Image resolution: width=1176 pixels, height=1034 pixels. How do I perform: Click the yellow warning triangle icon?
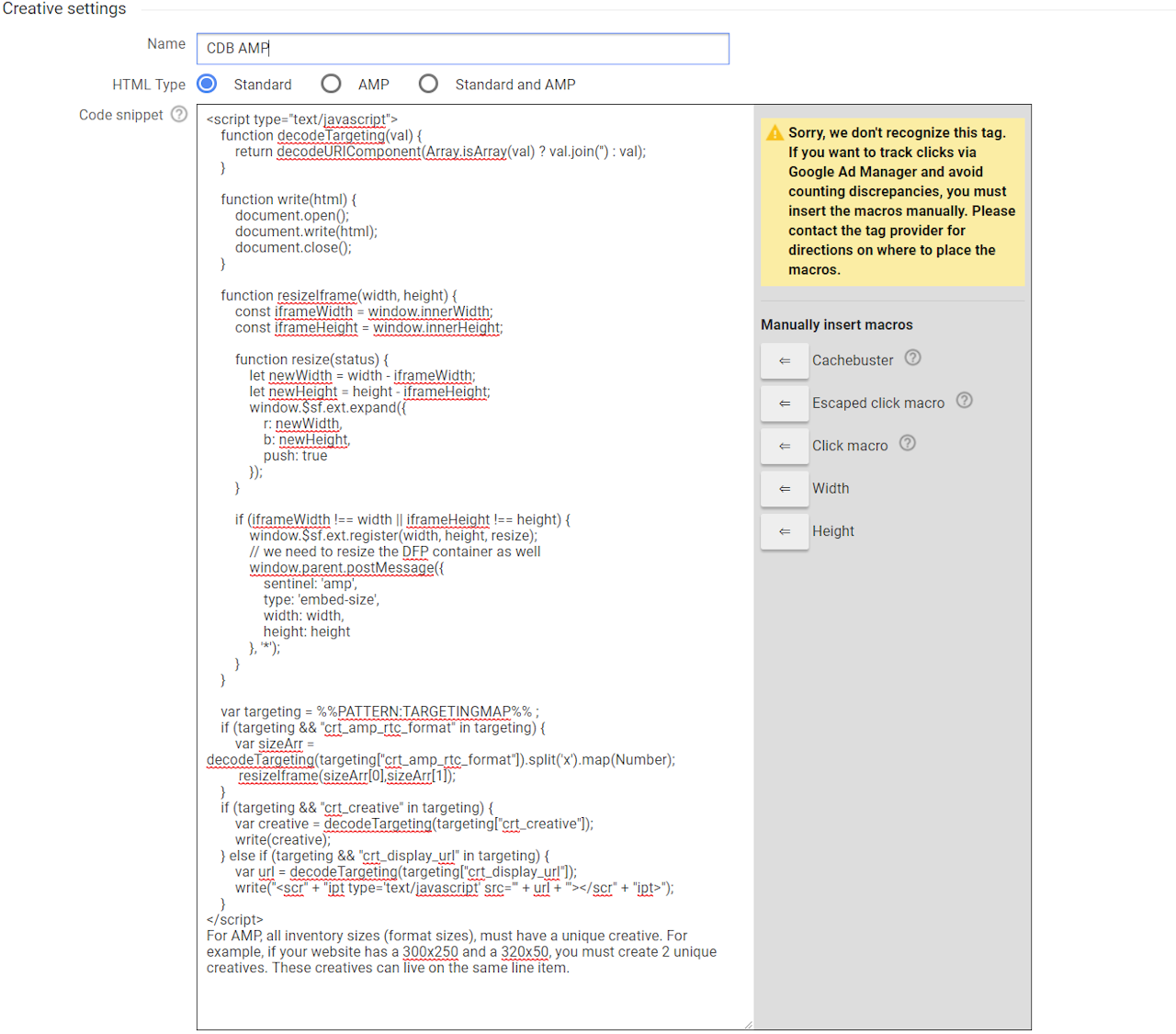coord(775,132)
